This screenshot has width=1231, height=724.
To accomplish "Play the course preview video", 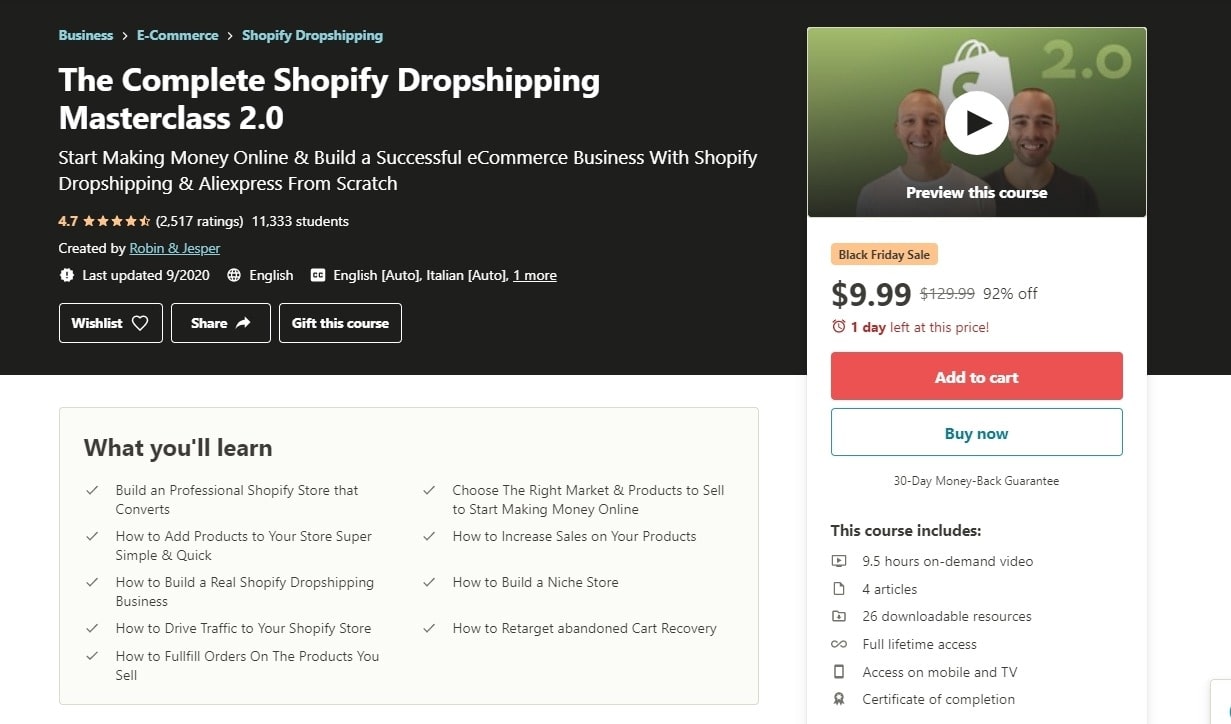I will point(976,123).
